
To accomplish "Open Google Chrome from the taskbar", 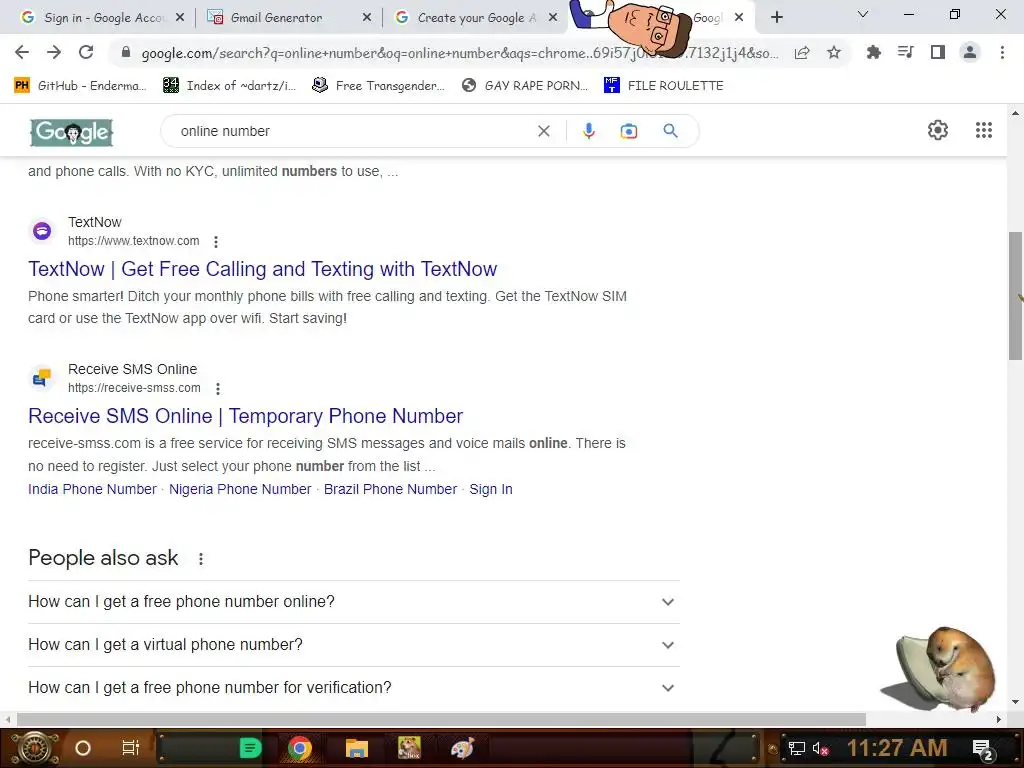I will [x=299, y=748].
